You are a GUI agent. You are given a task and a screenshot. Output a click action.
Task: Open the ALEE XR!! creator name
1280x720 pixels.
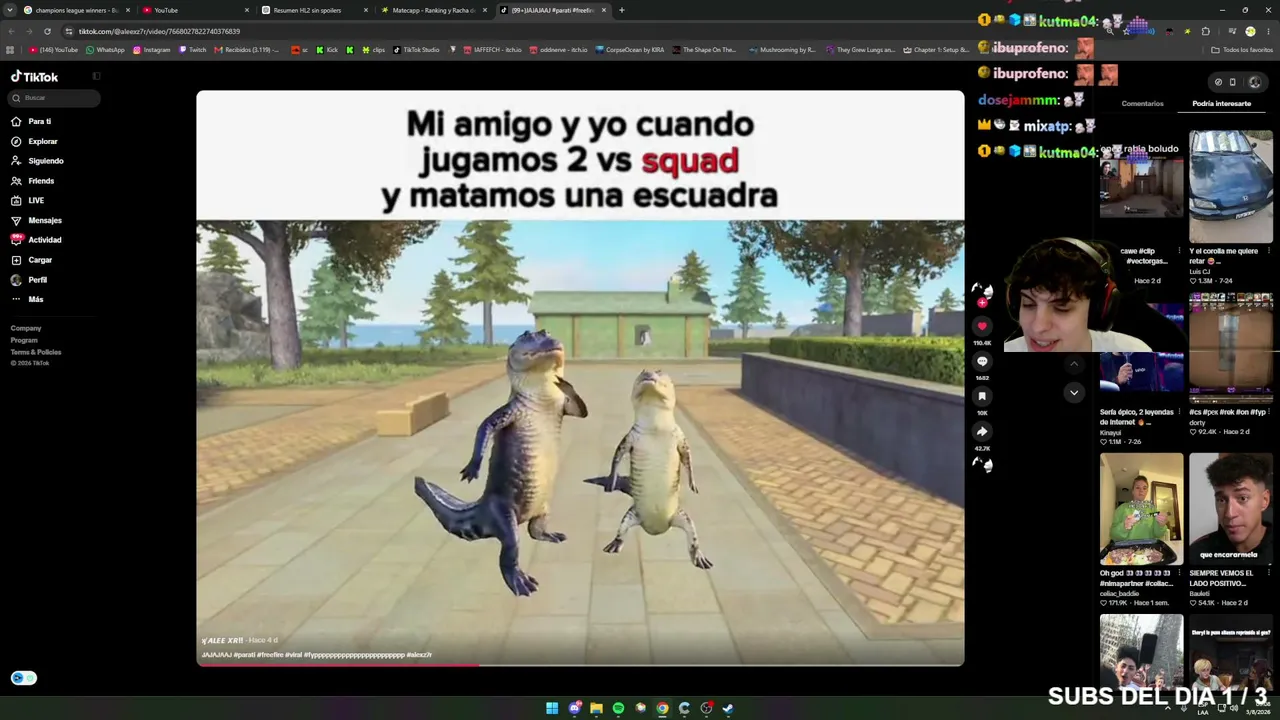(222, 640)
